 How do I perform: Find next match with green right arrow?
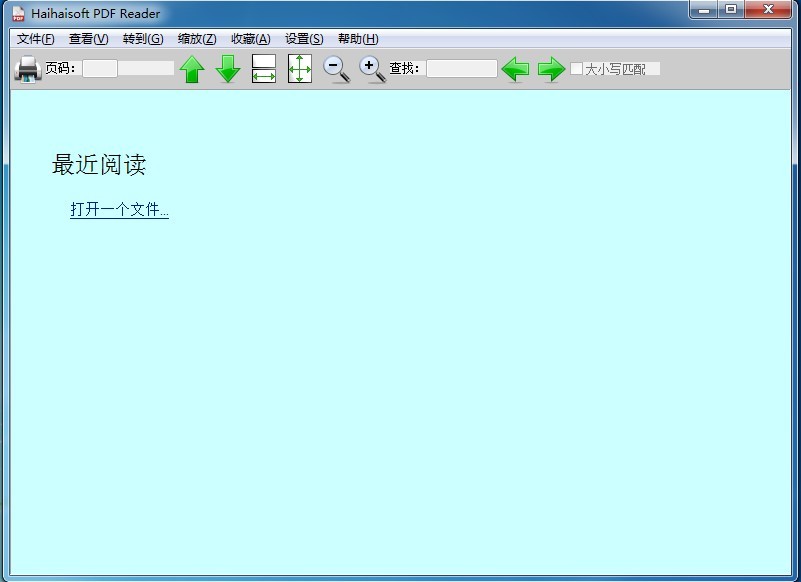(x=551, y=69)
